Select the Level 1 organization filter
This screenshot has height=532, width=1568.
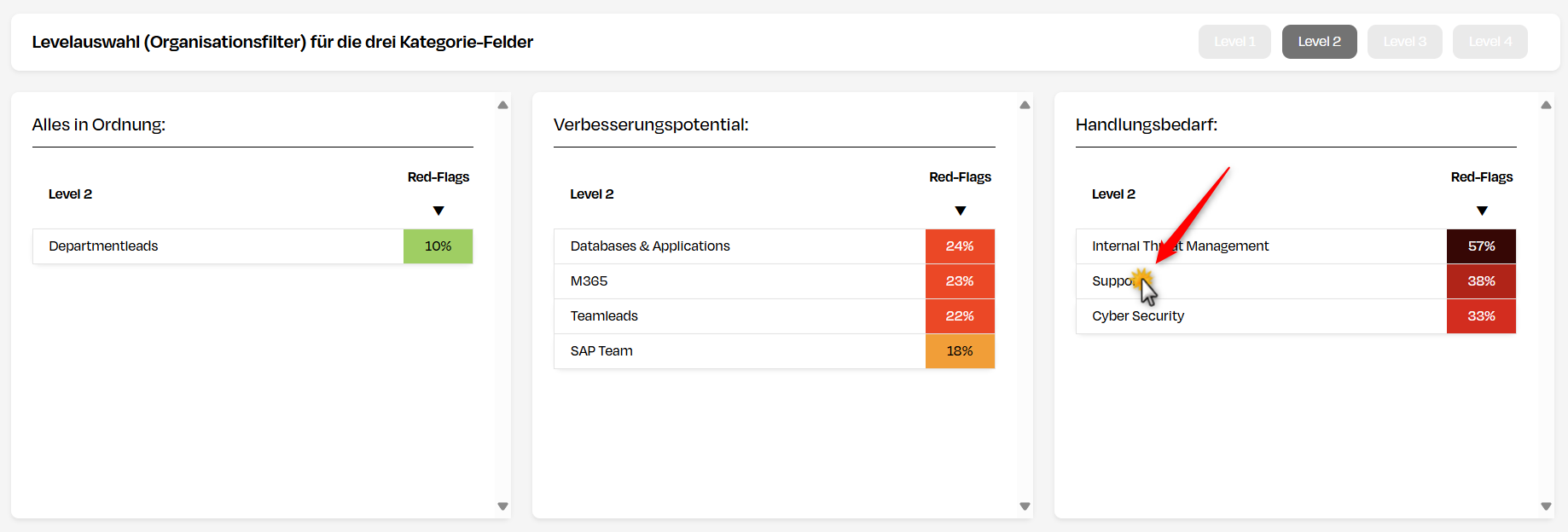point(1234,41)
